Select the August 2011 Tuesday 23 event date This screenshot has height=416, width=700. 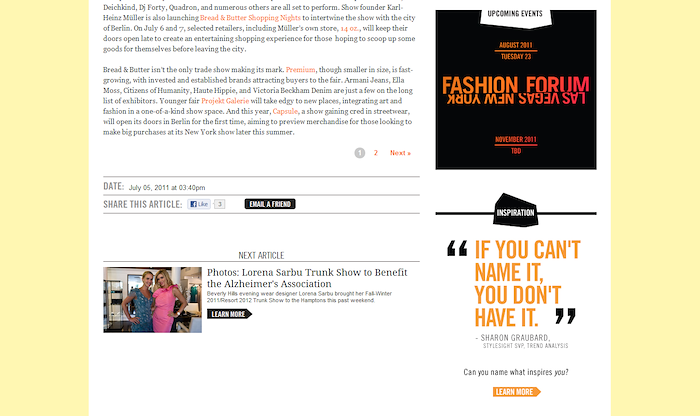(516, 50)
